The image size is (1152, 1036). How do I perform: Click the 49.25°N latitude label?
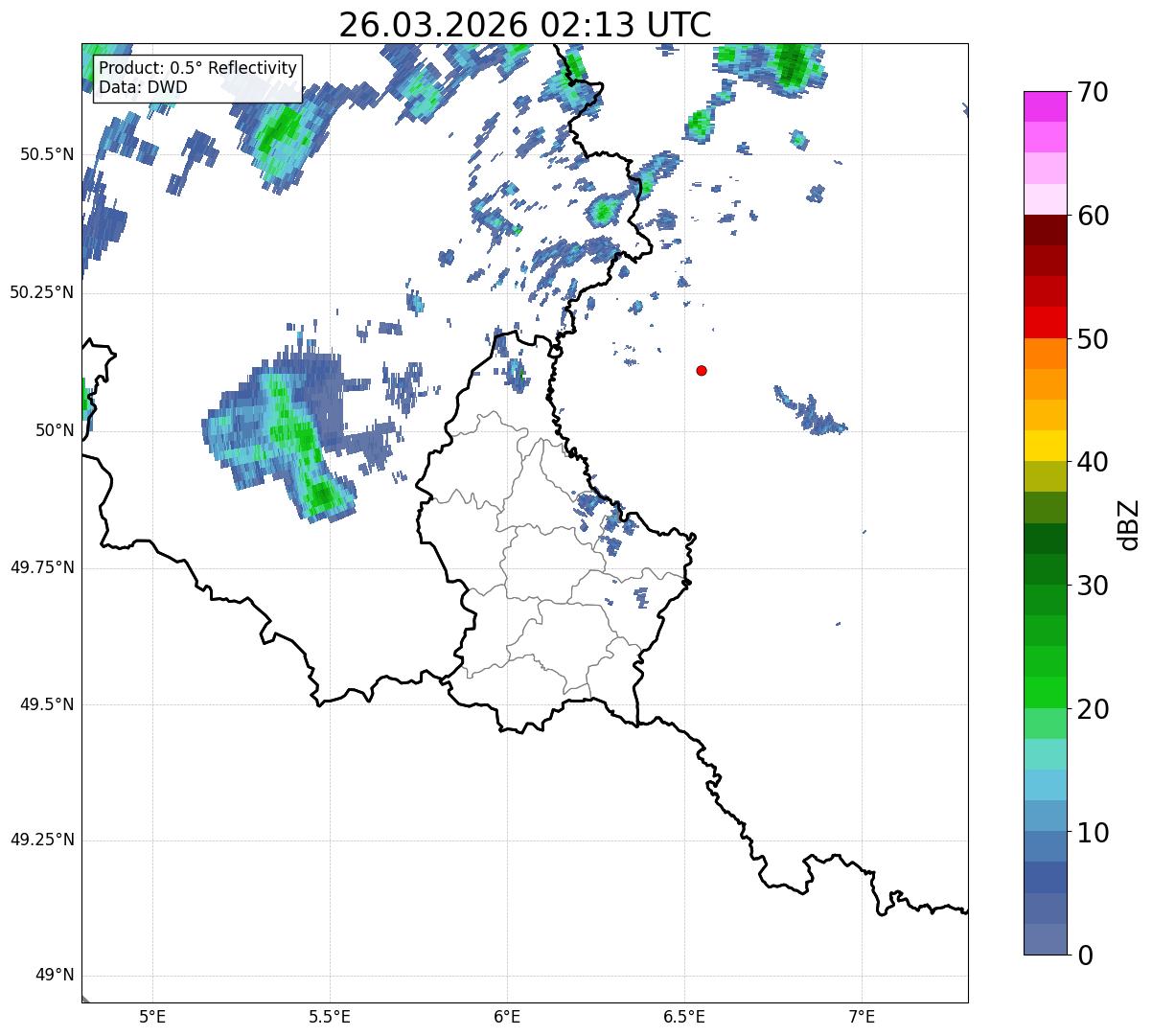click(x=42, y=840)
